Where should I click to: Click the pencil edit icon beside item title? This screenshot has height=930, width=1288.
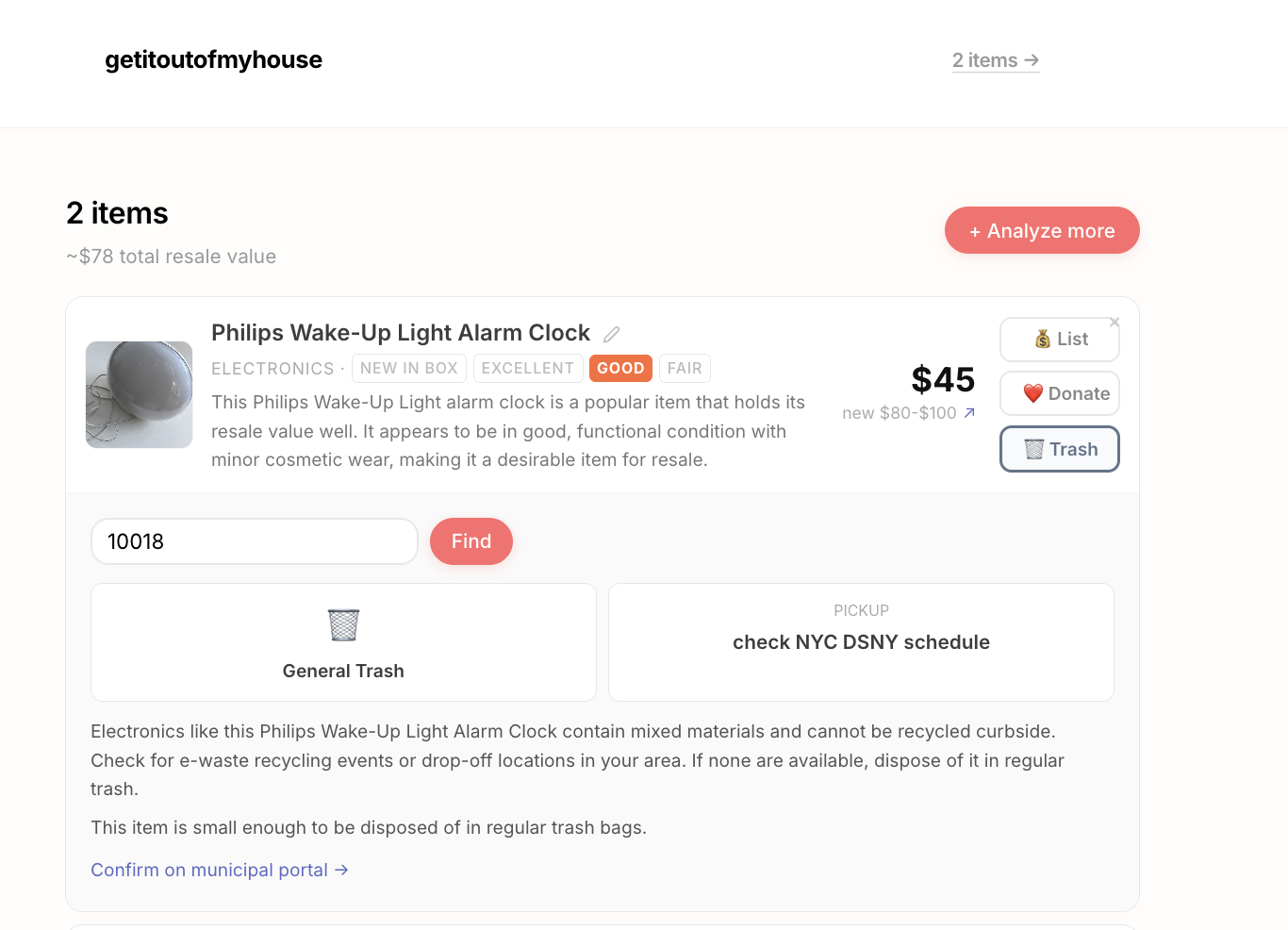[x=612, y=334]
